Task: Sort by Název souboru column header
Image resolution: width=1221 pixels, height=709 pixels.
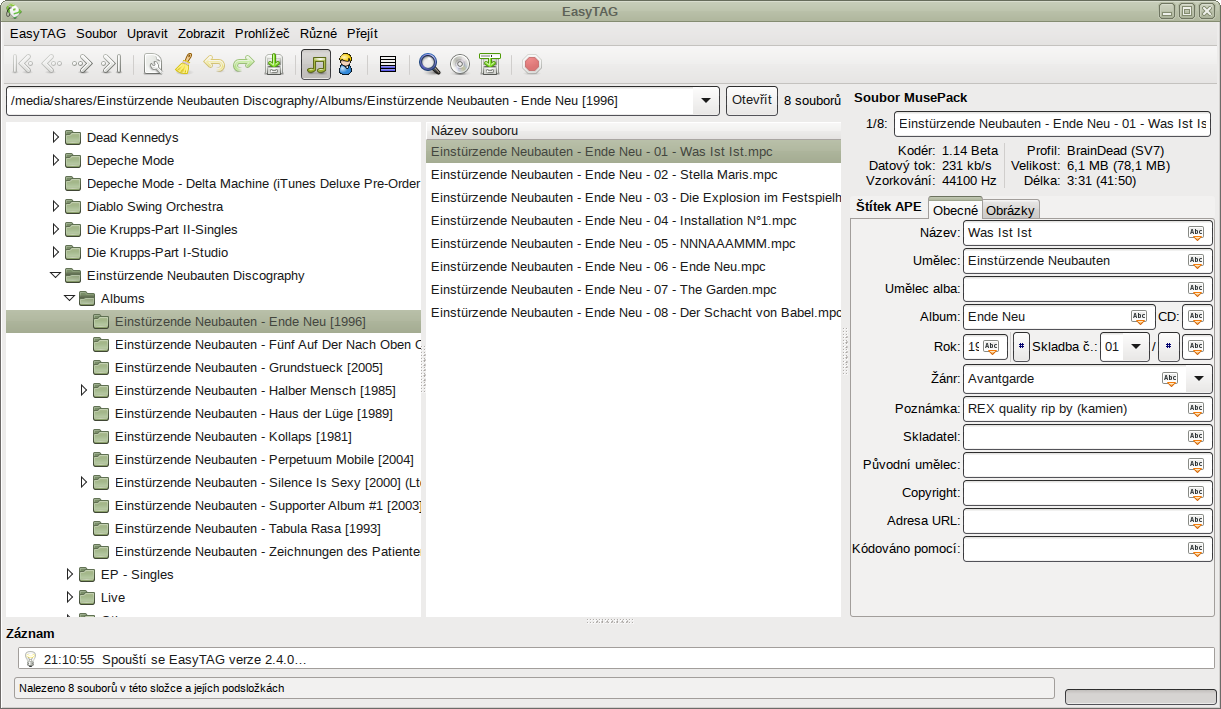Action: (x=633, y=130)
